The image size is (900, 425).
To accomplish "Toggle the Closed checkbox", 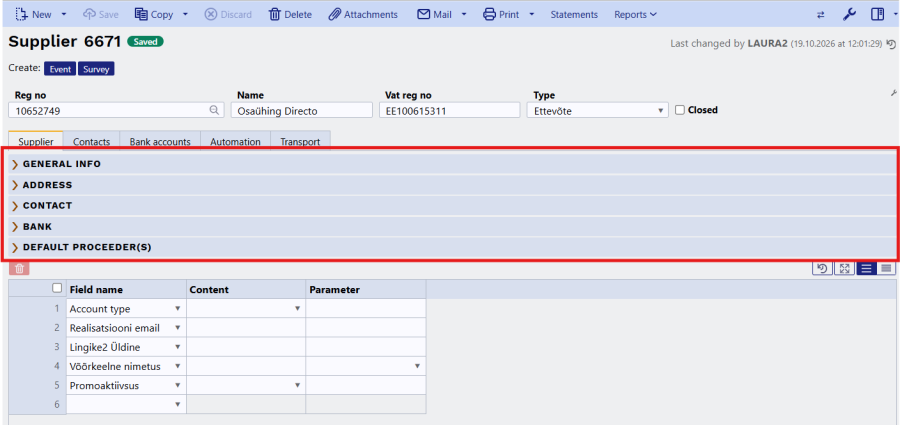I will (x=680, y=110).
